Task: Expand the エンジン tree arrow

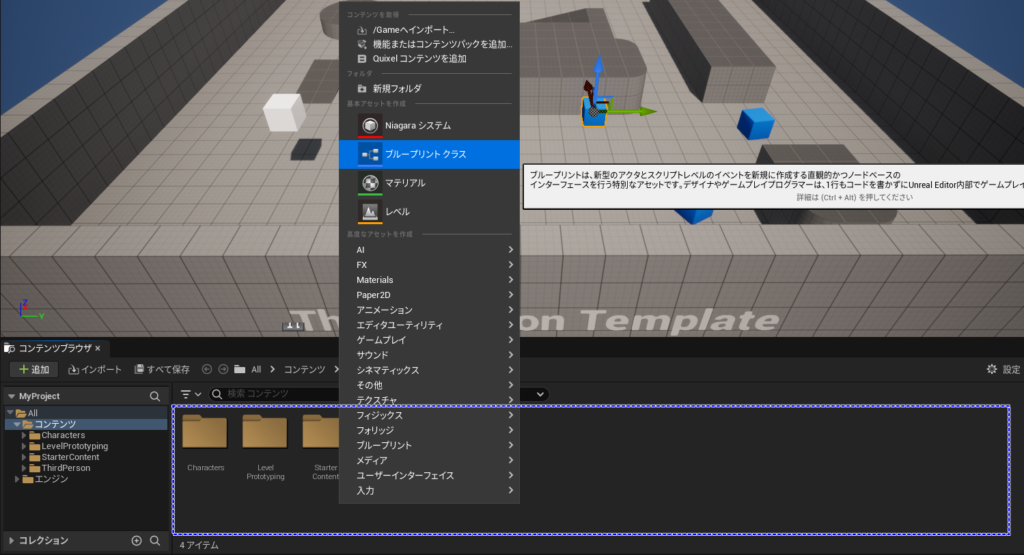Action: point(17,479)
